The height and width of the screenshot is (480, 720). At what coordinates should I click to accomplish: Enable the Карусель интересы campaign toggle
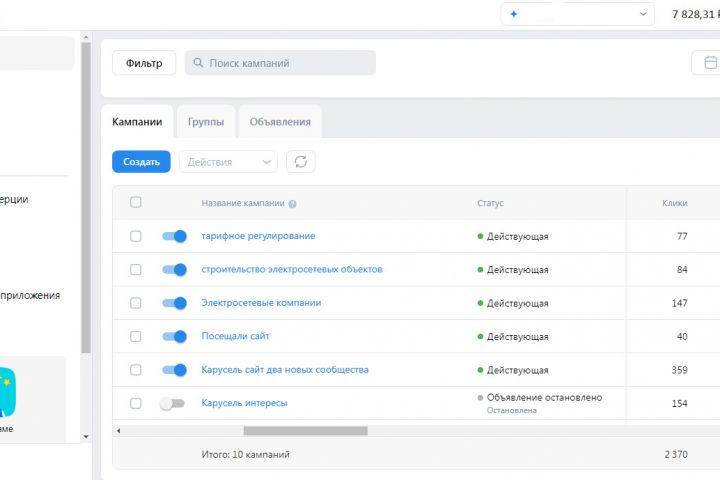click(x=173, y=403)
